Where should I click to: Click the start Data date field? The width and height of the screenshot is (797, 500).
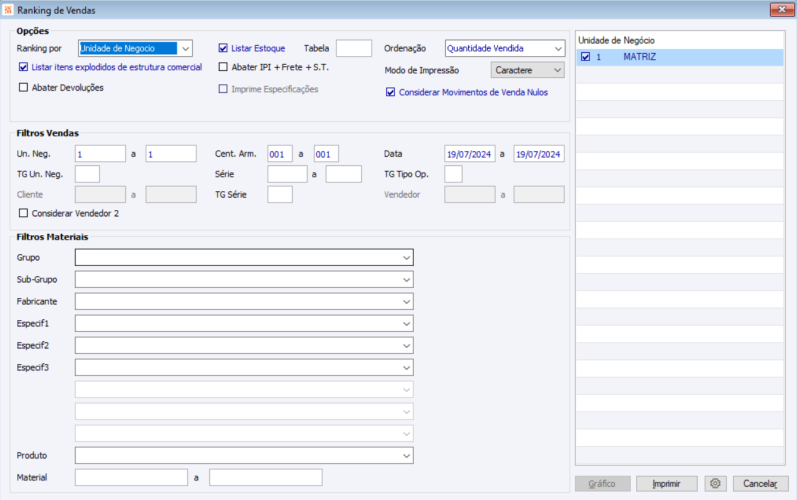pos(470,154)
